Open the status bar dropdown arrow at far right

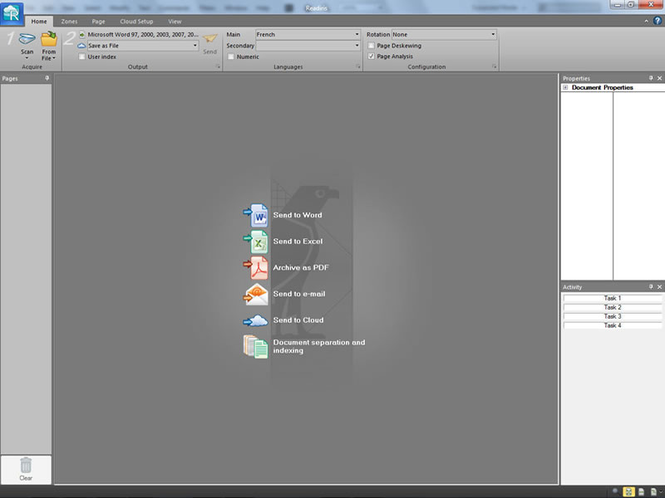point(661,492)
